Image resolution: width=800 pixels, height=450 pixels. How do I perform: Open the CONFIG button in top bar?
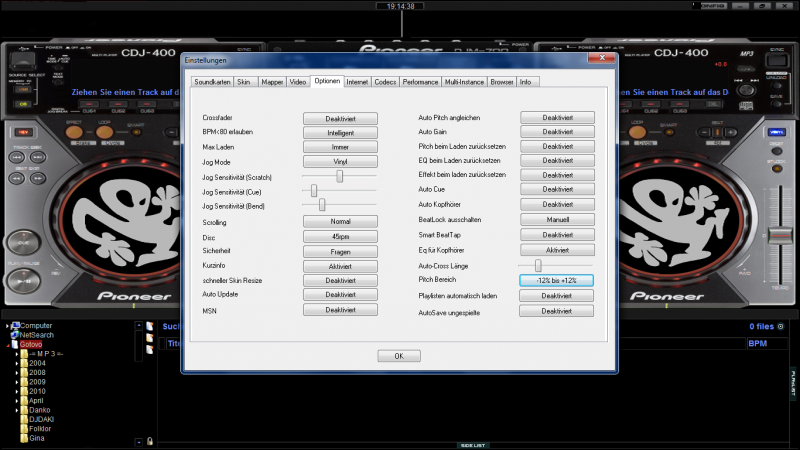pos(713,6)
